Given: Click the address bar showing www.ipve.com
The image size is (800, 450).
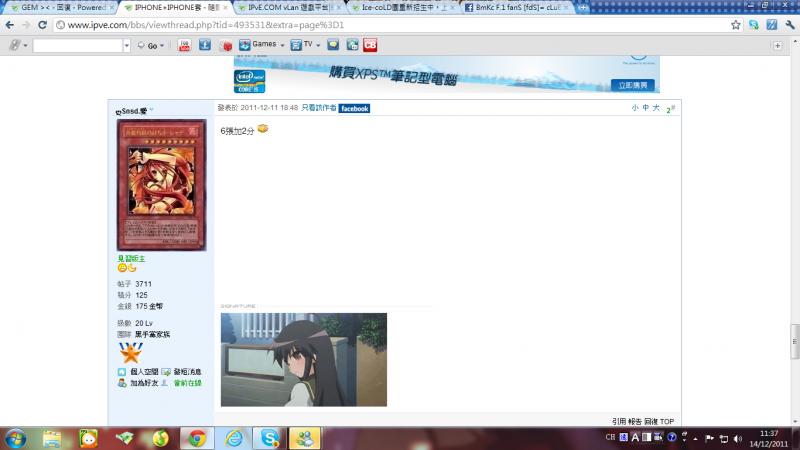Looking at the screenshot, I should click(x=390, y=25).
